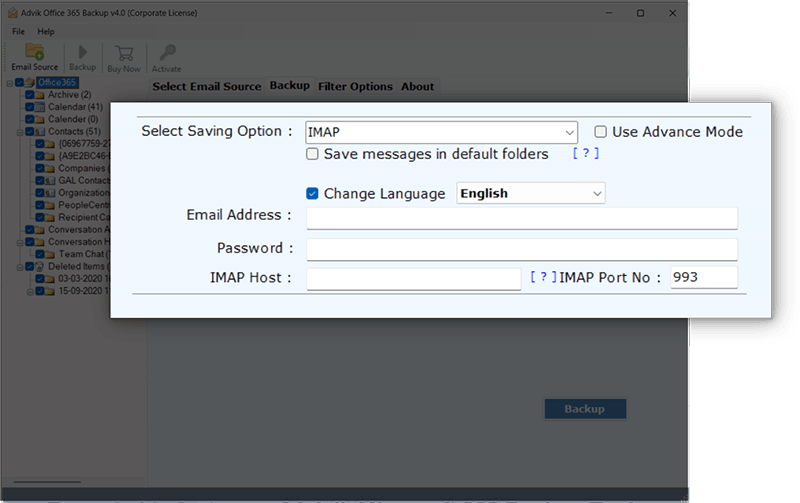Uncheck the Deleted Items checkbox

coord(30,266)
